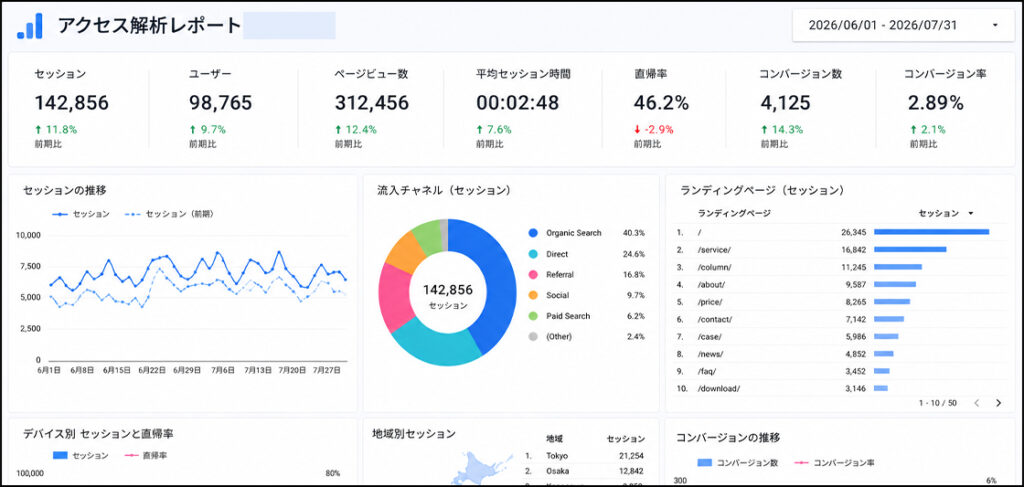
Task: Click the red -2.9% bounce rate change
Action: pyautogui.click(x=653, y=129)
